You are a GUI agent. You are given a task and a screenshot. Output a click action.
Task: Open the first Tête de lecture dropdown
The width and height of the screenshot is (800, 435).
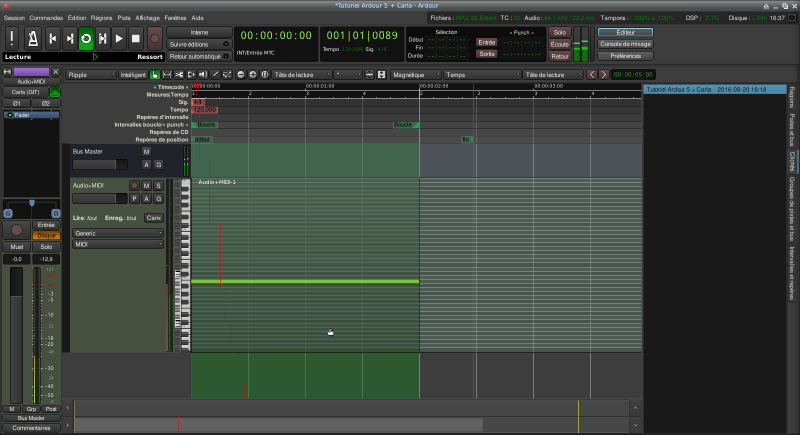point(302,75)
